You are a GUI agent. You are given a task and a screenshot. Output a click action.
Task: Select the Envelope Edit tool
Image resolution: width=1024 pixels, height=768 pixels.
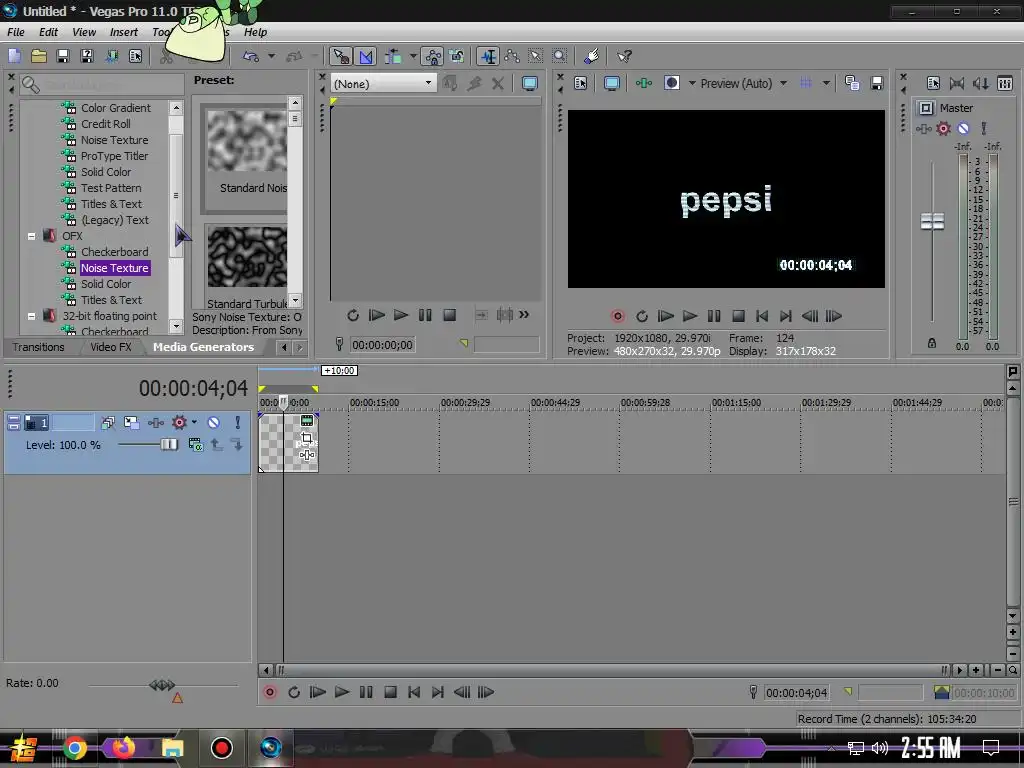pos(512,56)
